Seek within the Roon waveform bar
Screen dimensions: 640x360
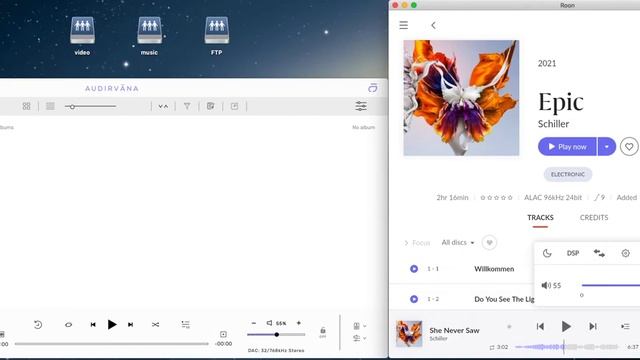(x=567, y=347)
